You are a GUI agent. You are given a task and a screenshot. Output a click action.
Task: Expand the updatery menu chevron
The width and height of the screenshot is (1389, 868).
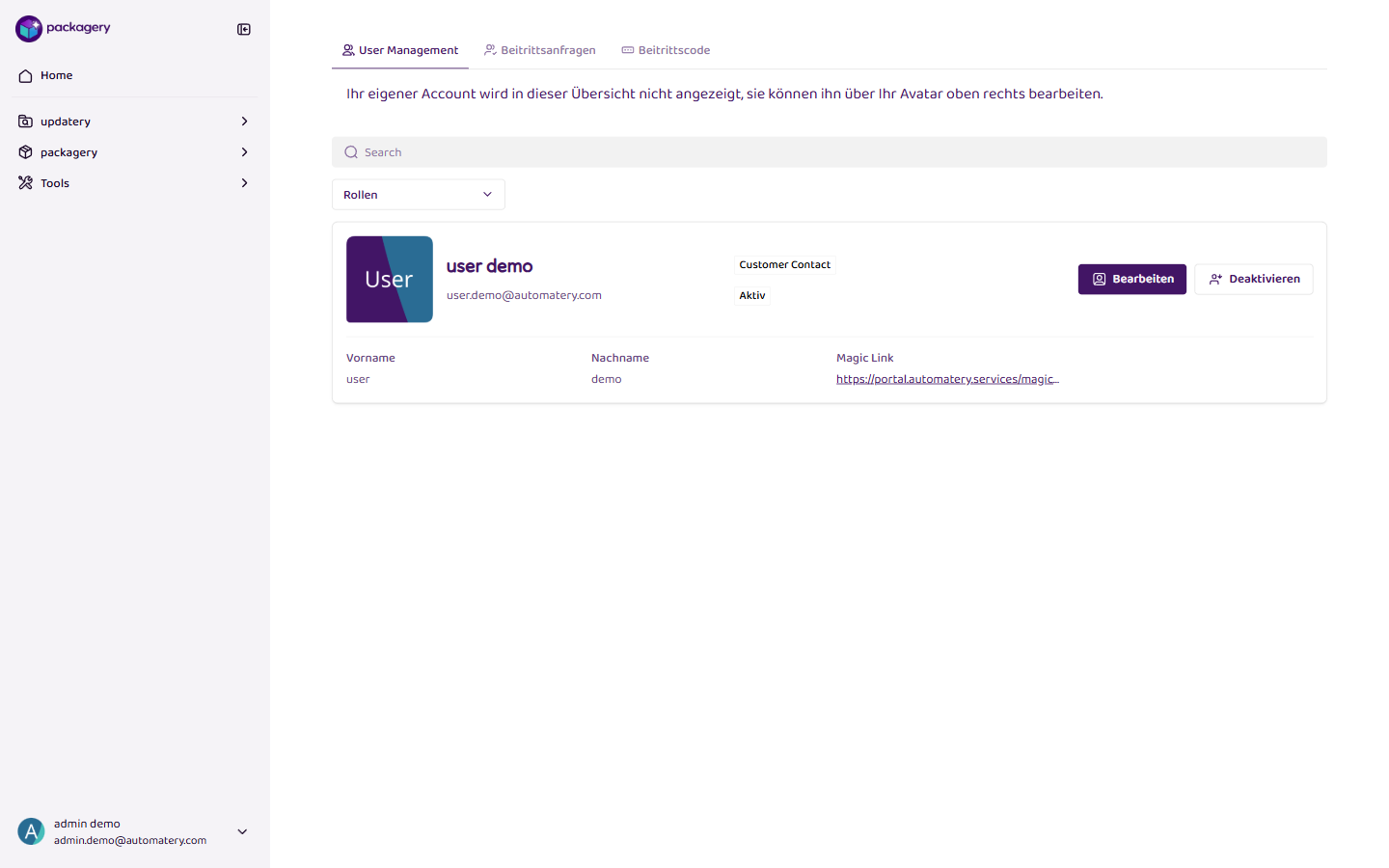click(x=244, y=122)
